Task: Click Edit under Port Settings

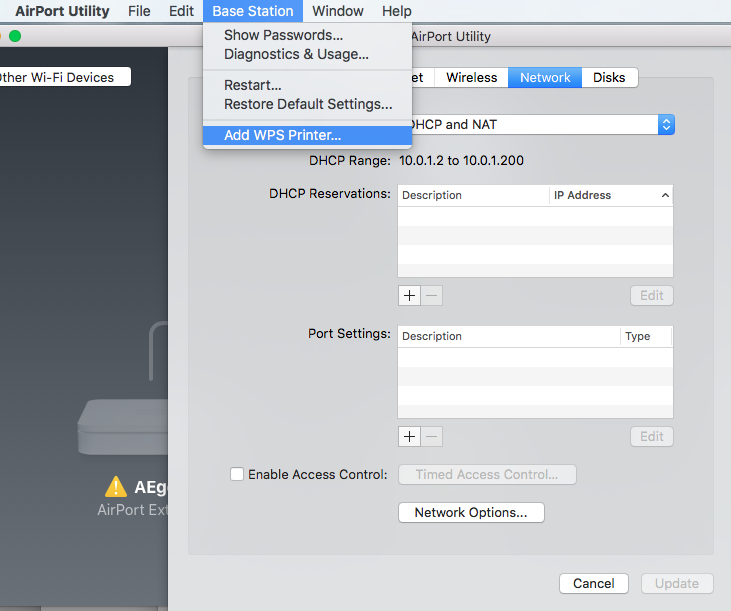Action: [652, 437]
